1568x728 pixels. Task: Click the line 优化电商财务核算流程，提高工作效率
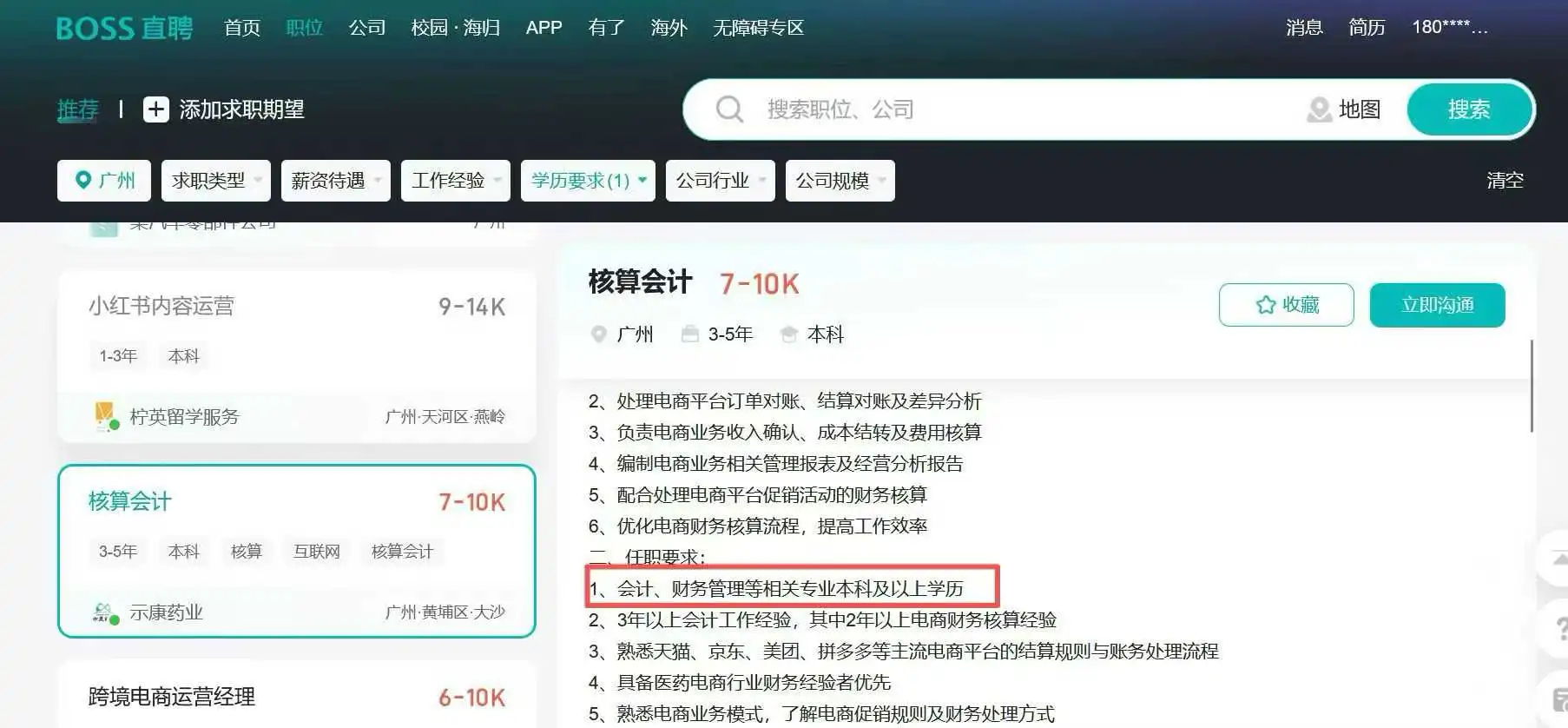click(758, 526)
